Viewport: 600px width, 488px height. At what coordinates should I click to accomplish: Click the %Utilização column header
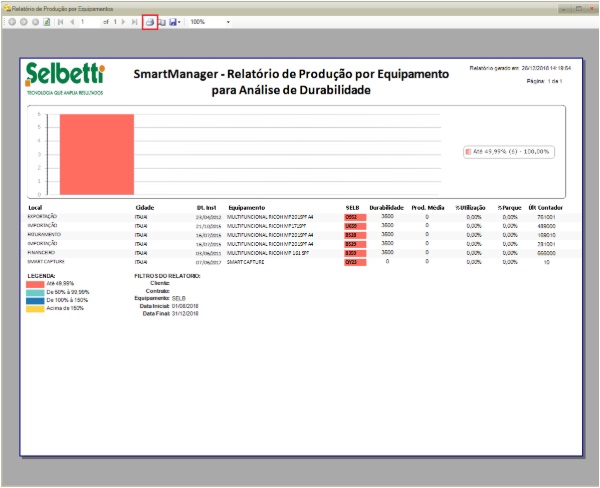(470, 208)
